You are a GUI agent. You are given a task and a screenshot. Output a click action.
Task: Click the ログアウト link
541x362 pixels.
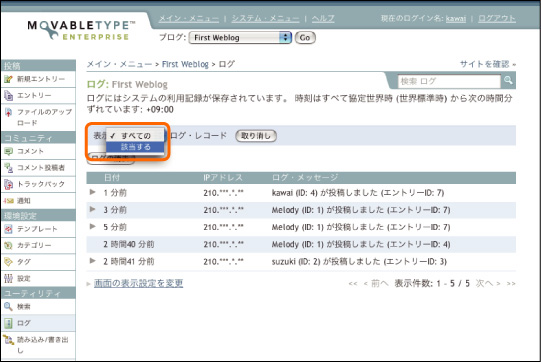[497, 18]
